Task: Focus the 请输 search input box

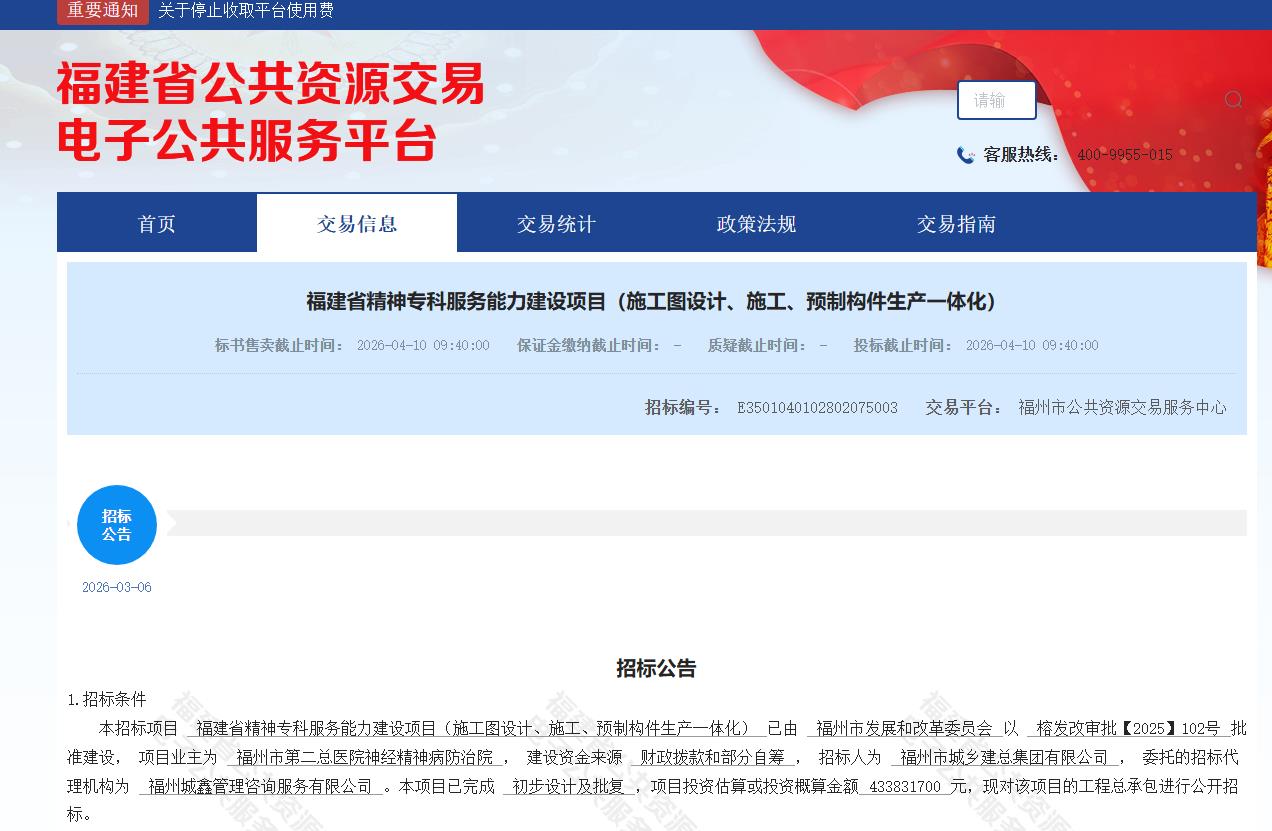Action: click(996, 100)
